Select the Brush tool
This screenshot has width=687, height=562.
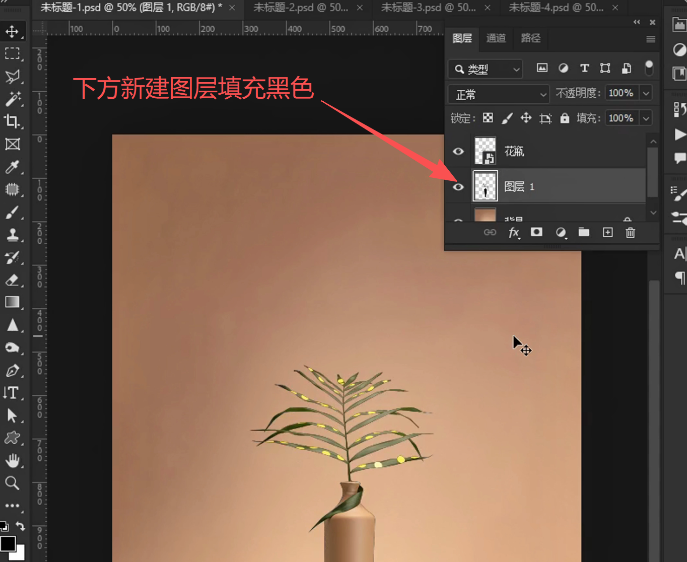coord(12,212)
